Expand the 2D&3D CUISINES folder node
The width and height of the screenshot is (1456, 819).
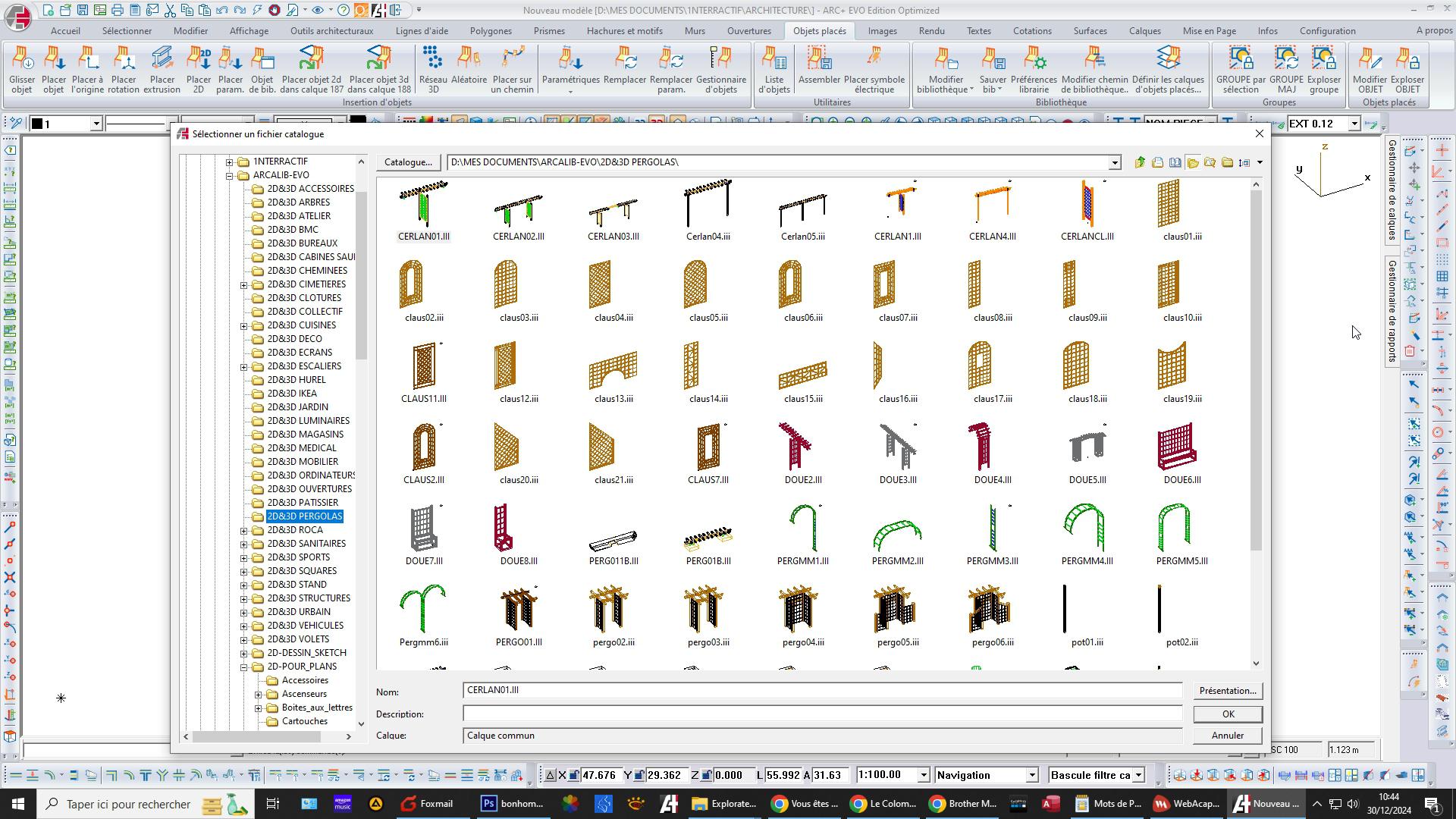[244, 325]
